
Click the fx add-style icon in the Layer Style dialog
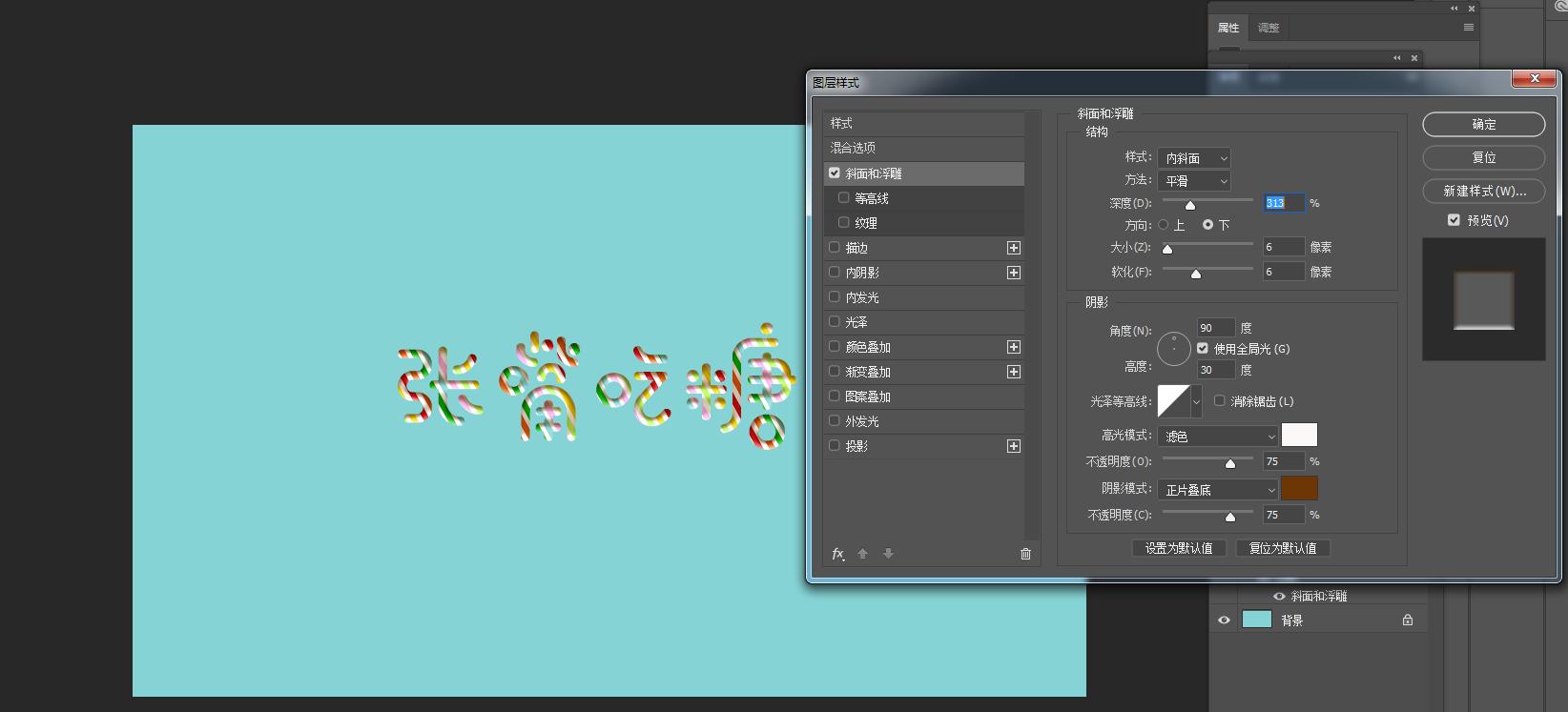point(837,554)
